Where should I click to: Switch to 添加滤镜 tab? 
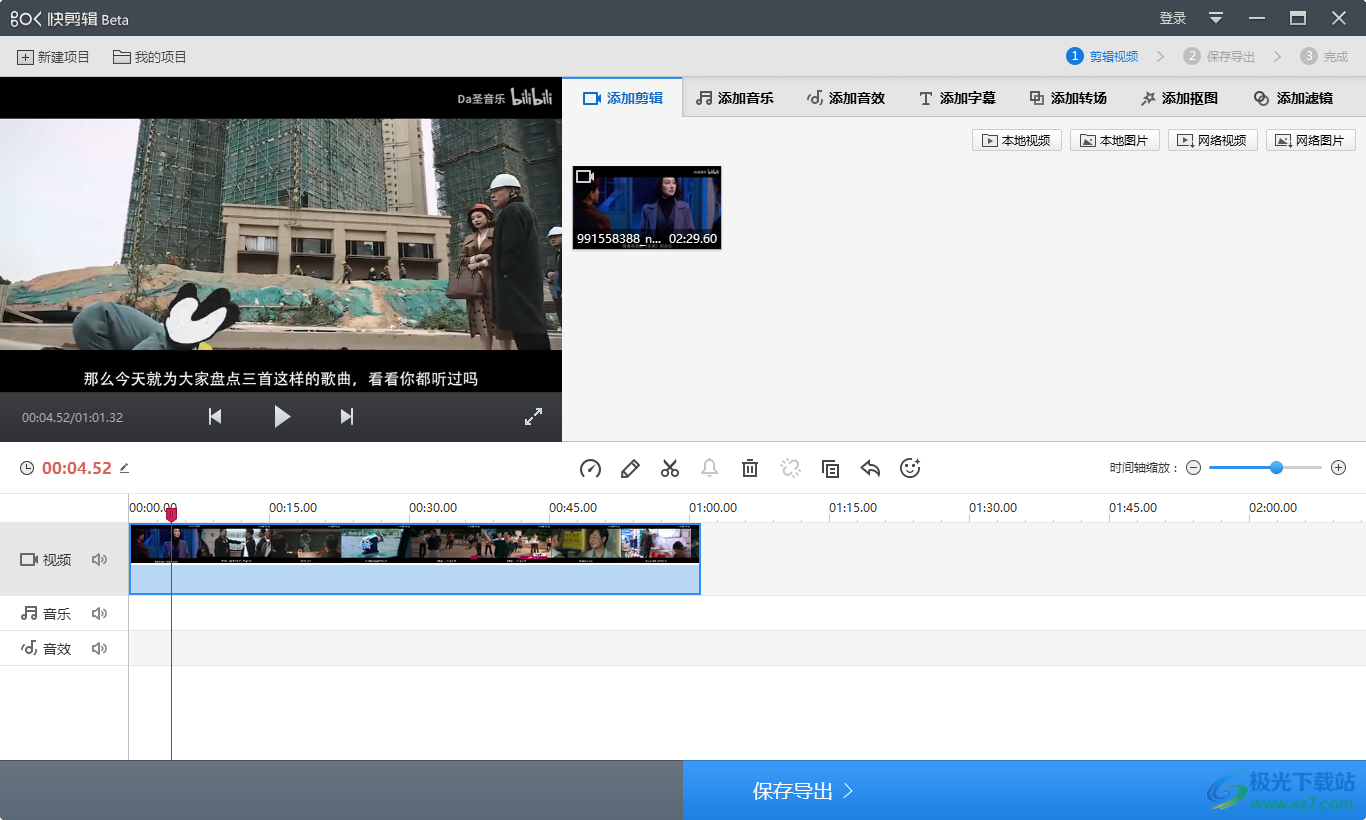tap(1293, 98)
